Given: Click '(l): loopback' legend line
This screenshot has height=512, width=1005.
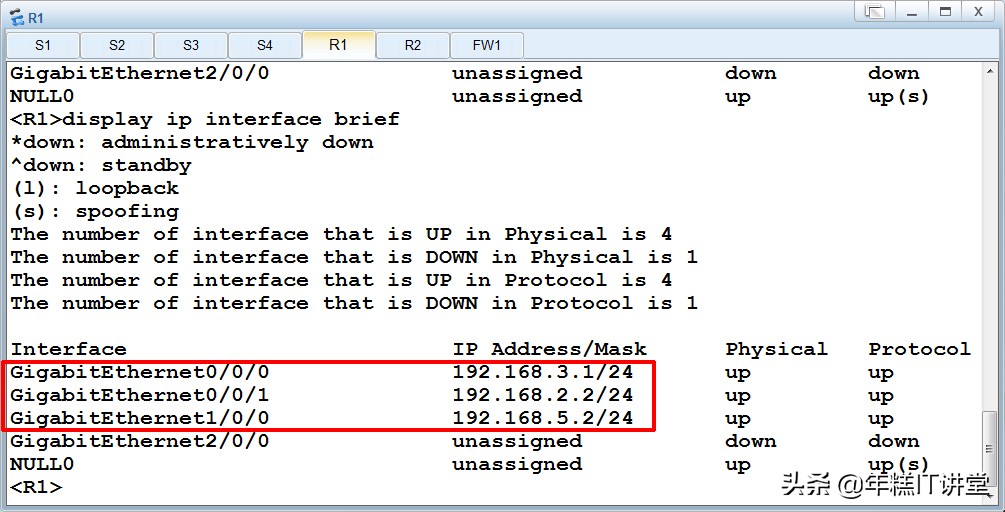Looking at the screenshot, I should tap(94, 188).
